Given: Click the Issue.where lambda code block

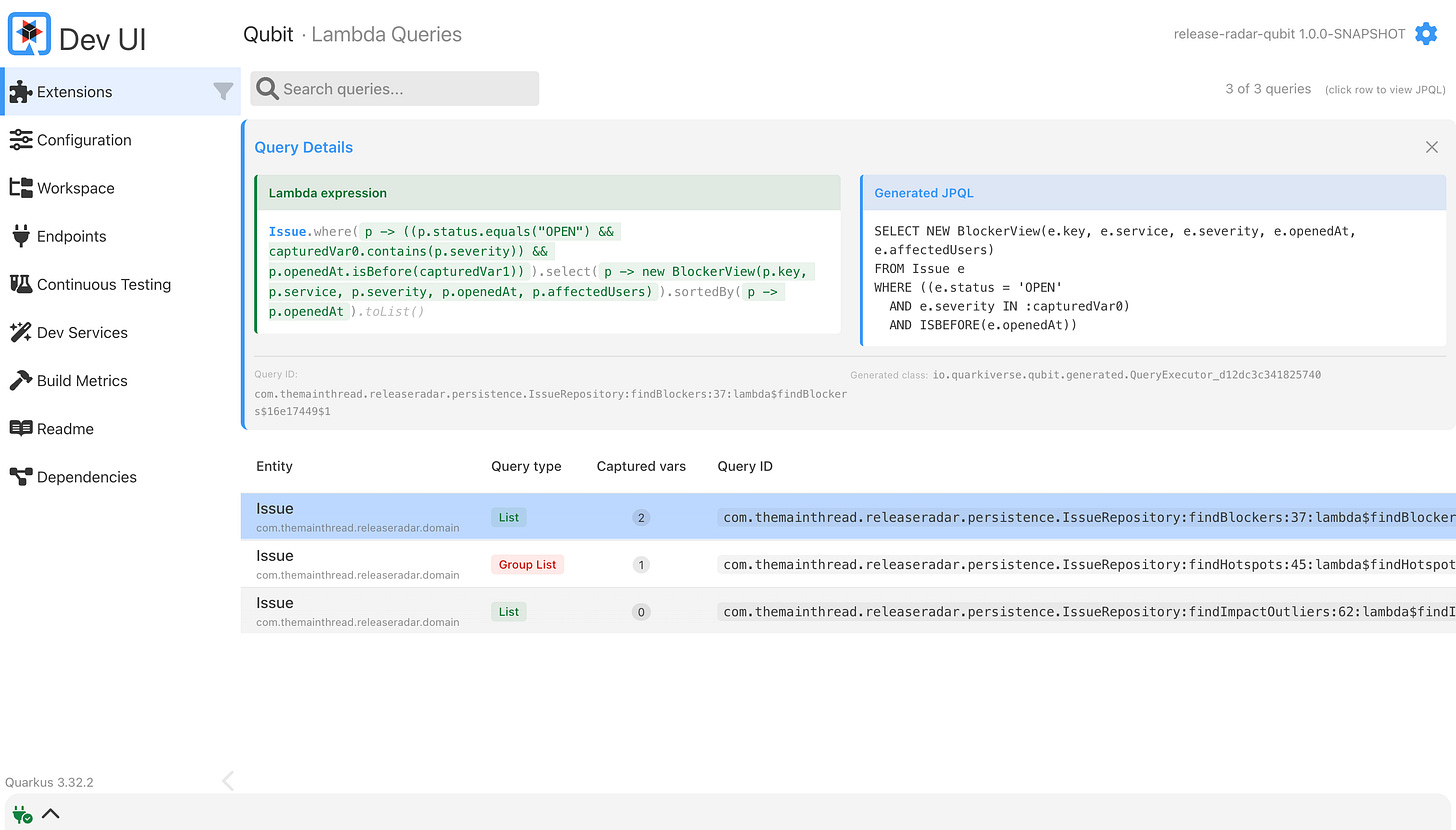Looking at the screenshot, I should pyautogui.click(x=548, y=271).
